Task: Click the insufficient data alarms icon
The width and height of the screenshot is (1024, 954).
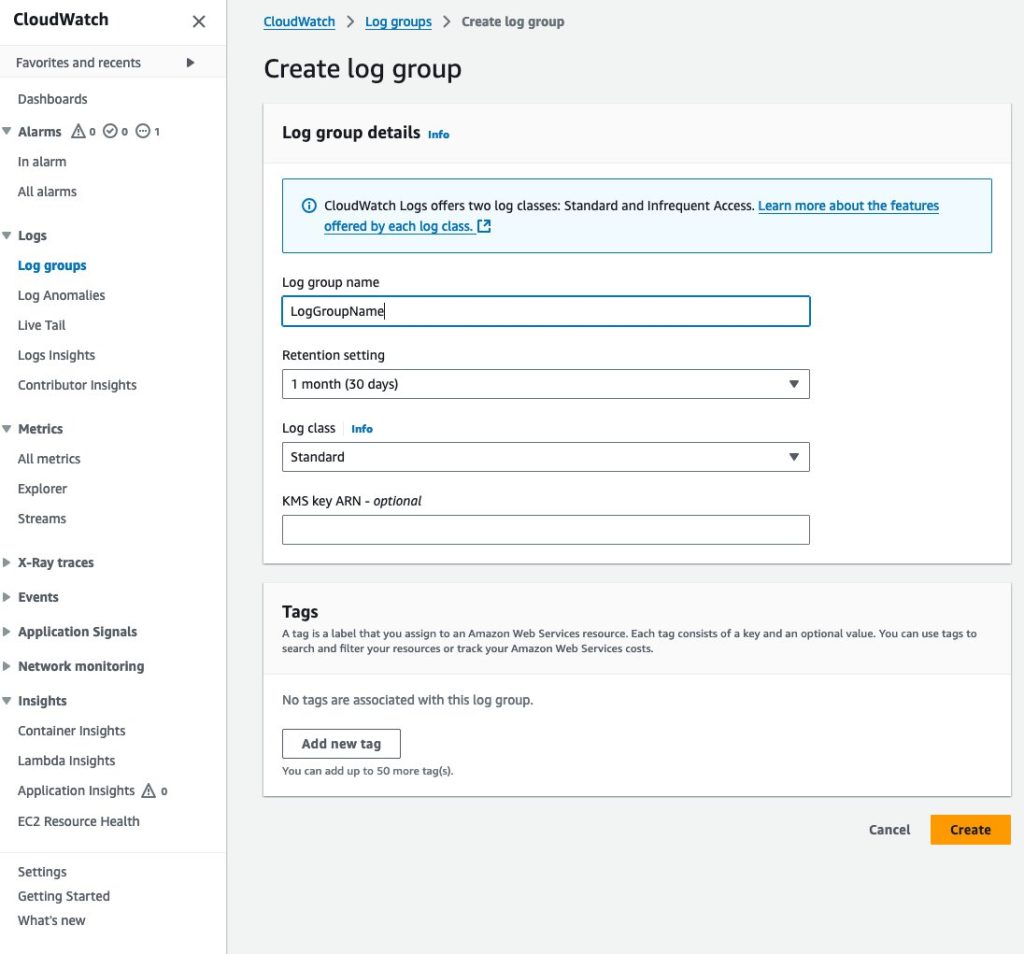Action: (x=142, y=131)
